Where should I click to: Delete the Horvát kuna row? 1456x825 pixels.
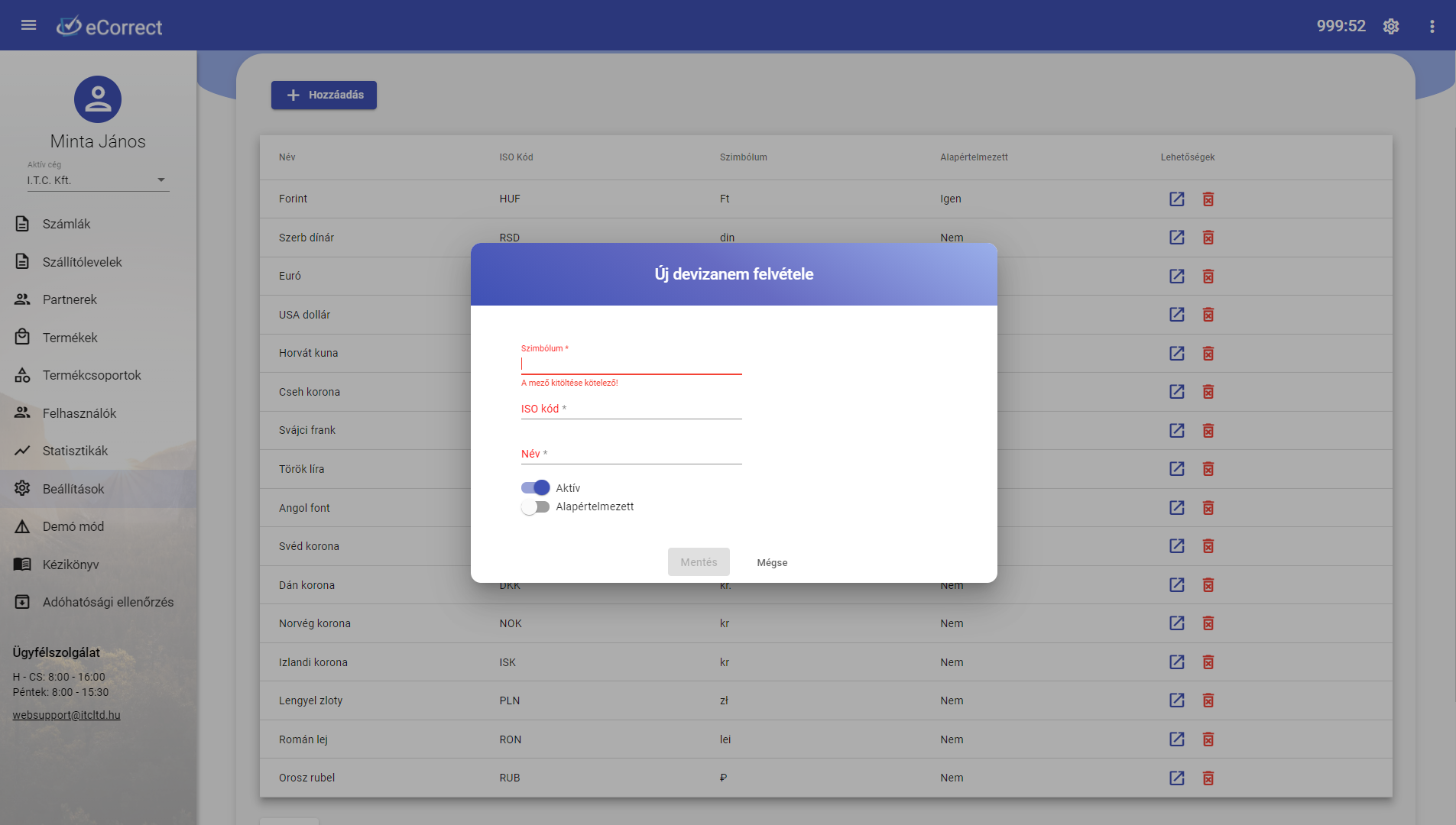click(1208, 353)
